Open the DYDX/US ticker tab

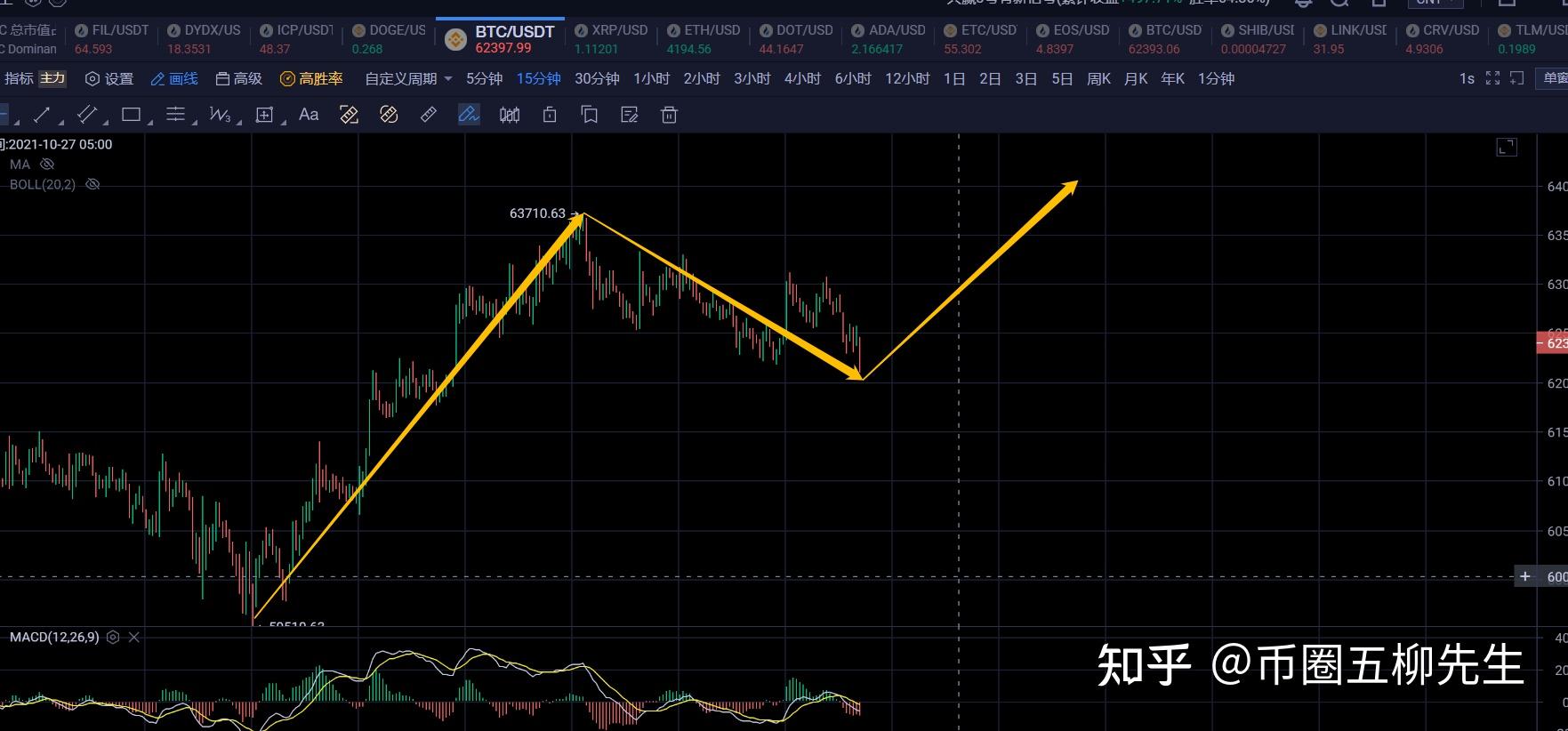pyautogui.click(x=204, y=39)
